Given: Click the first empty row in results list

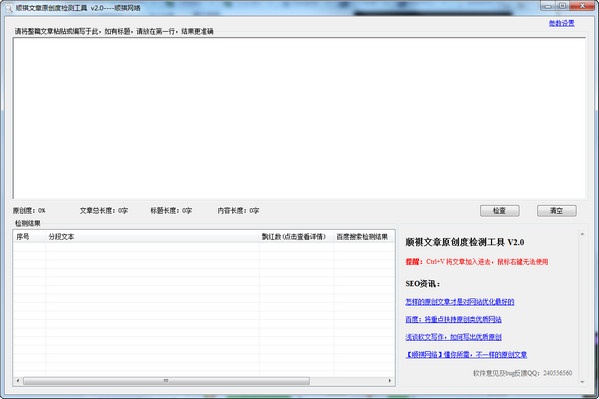Looking at the screenshot, I should [x=204, y=247].
